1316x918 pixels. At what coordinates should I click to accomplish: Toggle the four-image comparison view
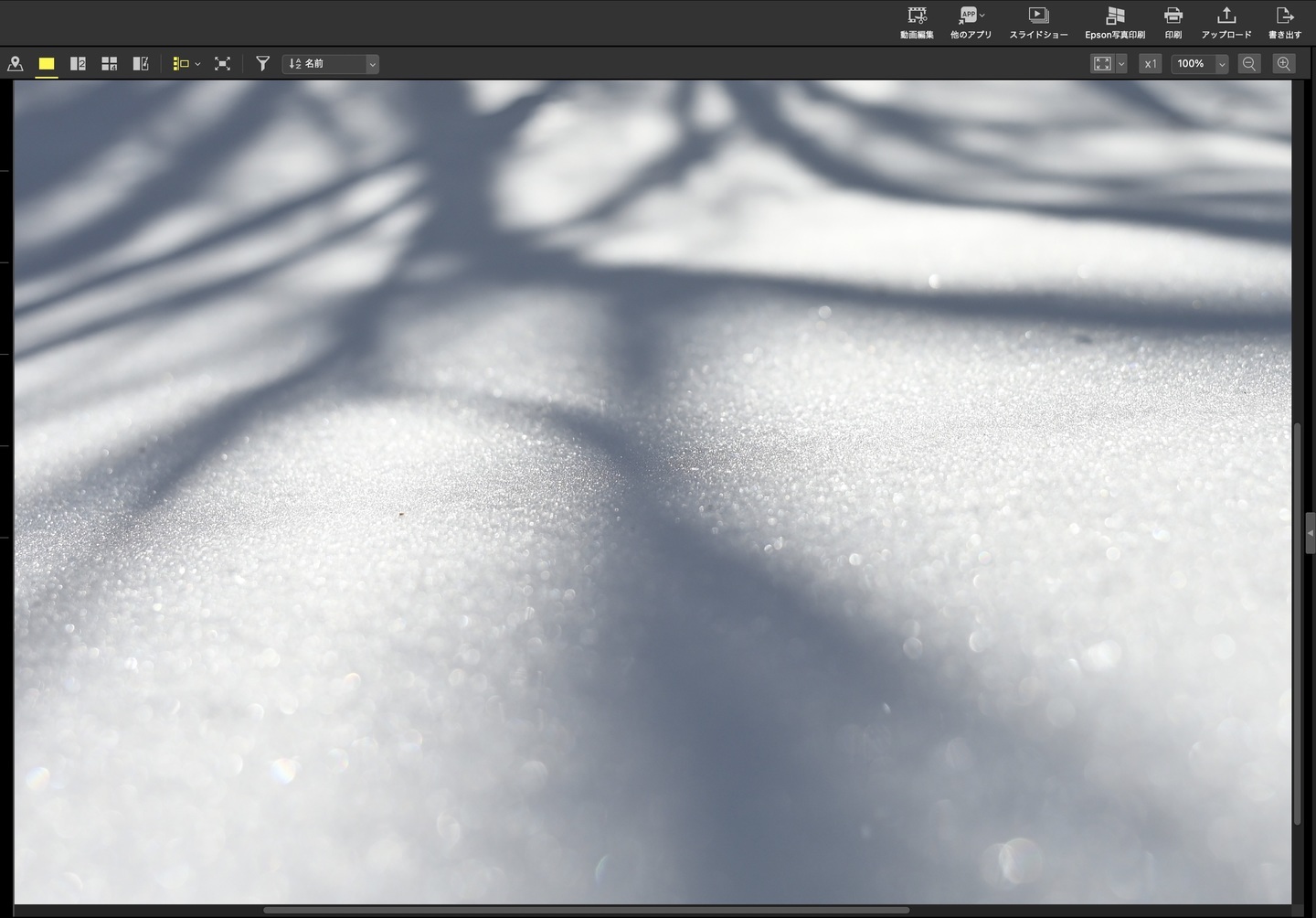(109, 64)
